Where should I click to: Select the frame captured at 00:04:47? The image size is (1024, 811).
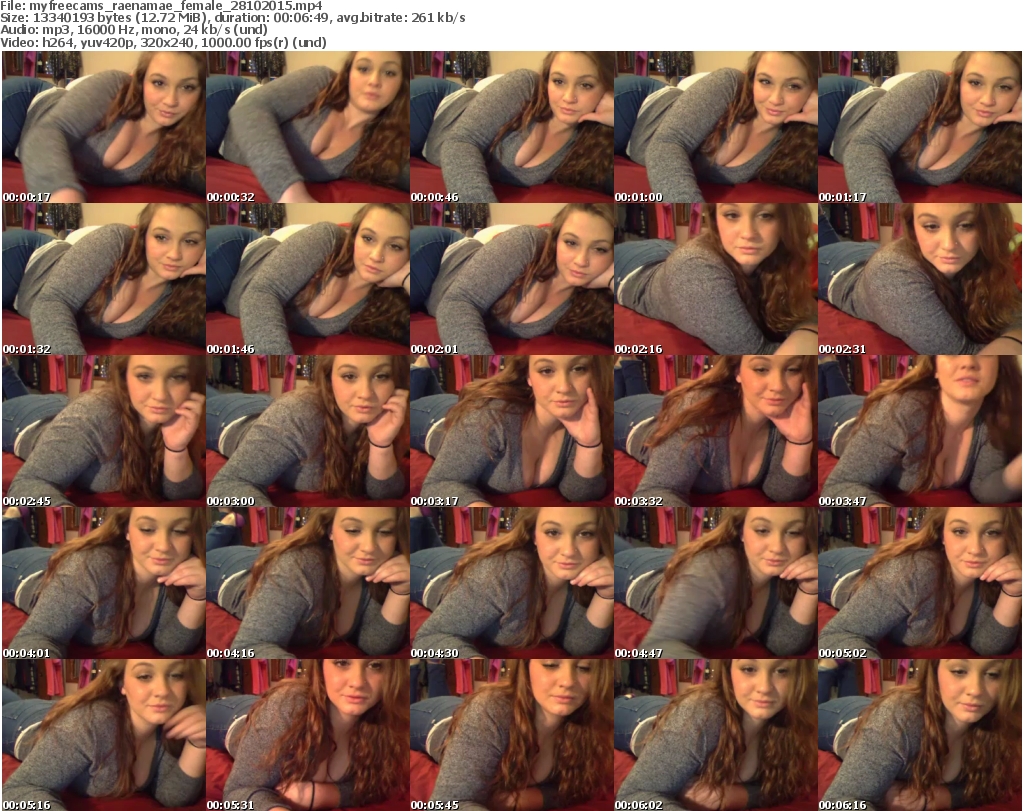(716, 583)
